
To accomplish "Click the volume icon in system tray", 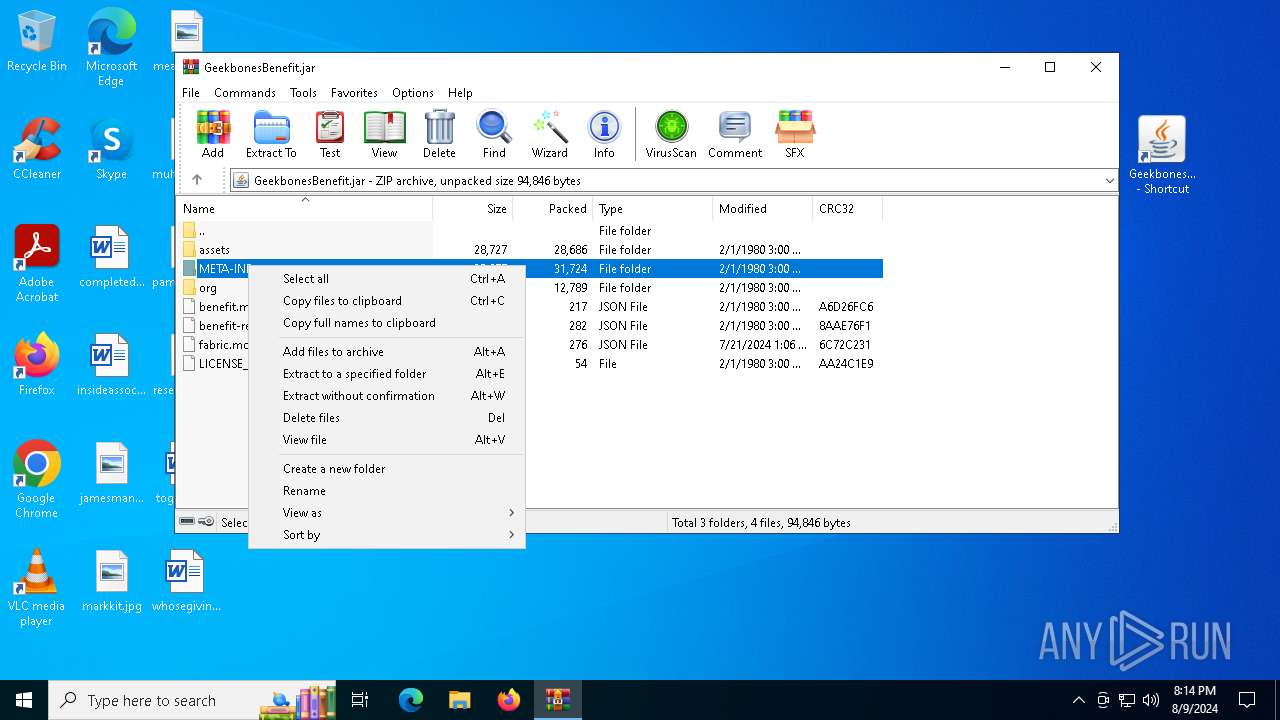I will [x=1151, y=700].
